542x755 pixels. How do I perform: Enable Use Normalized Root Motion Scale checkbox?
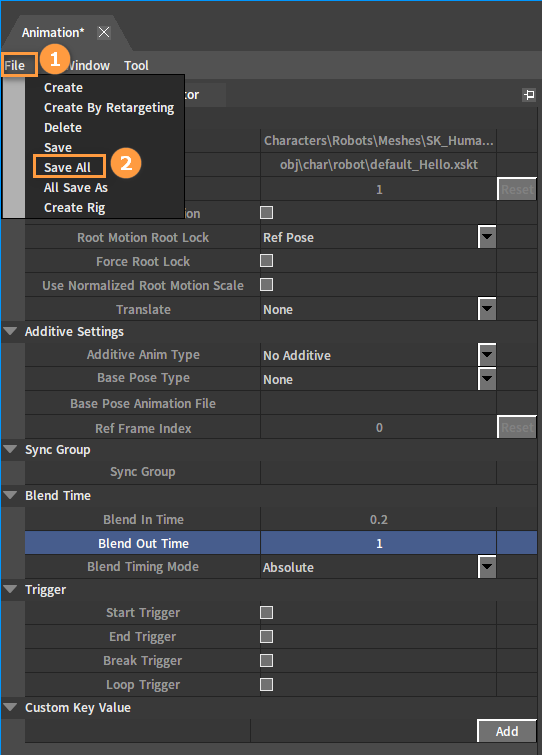click(x=266, y=285)
